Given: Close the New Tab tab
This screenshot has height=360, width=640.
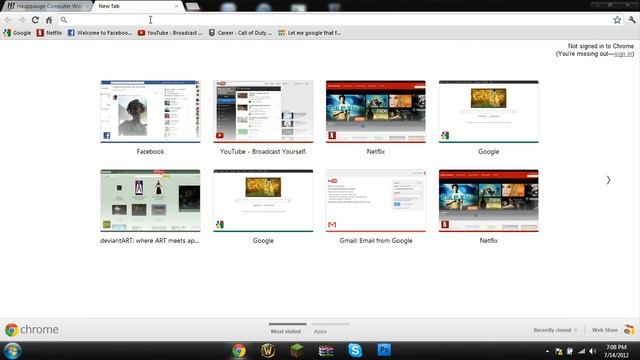Looking at the screenshot, I should [x=176, y=6].
